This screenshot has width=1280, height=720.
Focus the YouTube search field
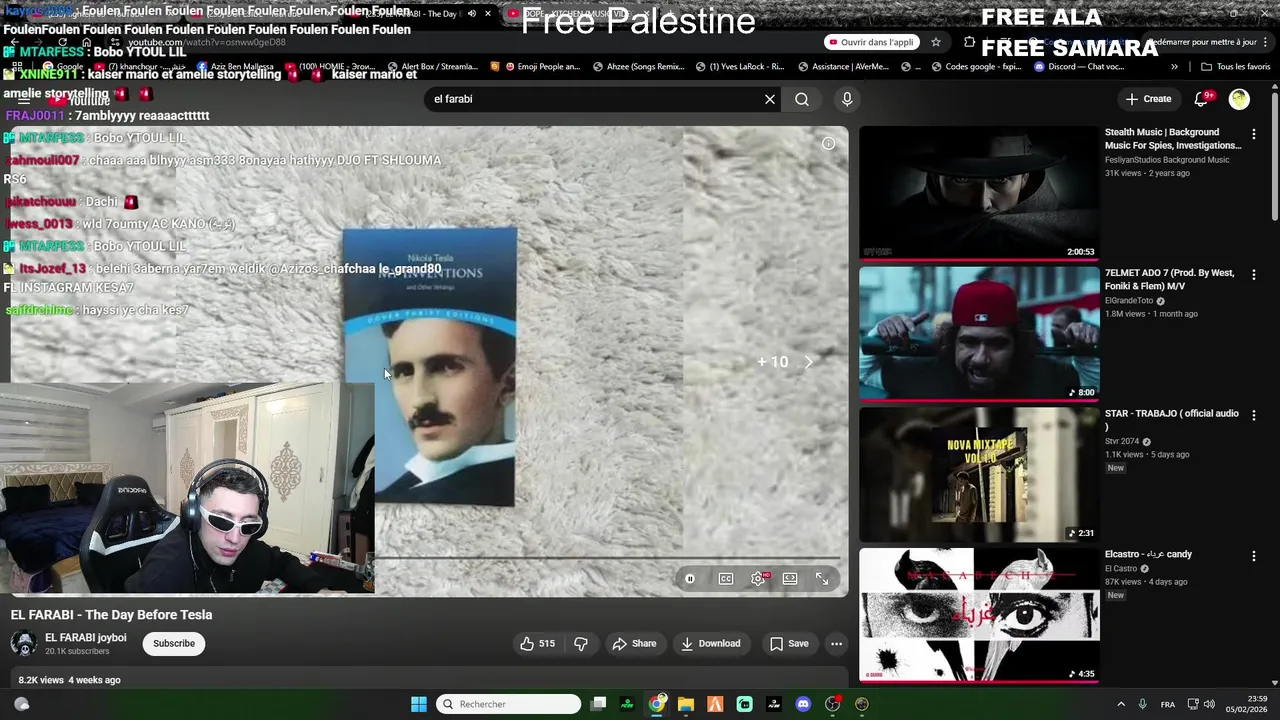(595, 100)
